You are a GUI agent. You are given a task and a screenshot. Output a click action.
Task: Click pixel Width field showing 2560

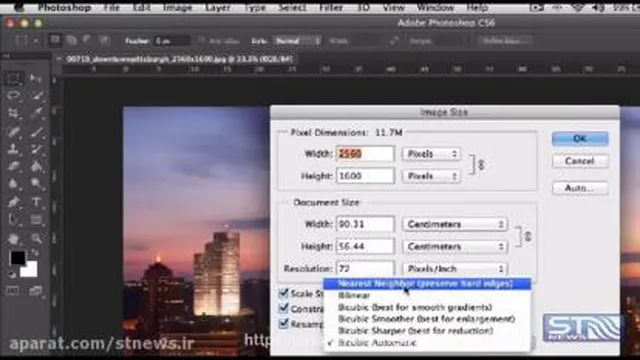point(365,154)
